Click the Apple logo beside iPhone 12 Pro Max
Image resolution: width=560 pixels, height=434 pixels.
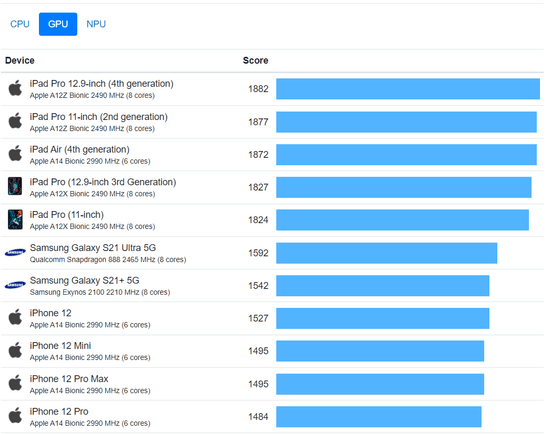point(15,383)
